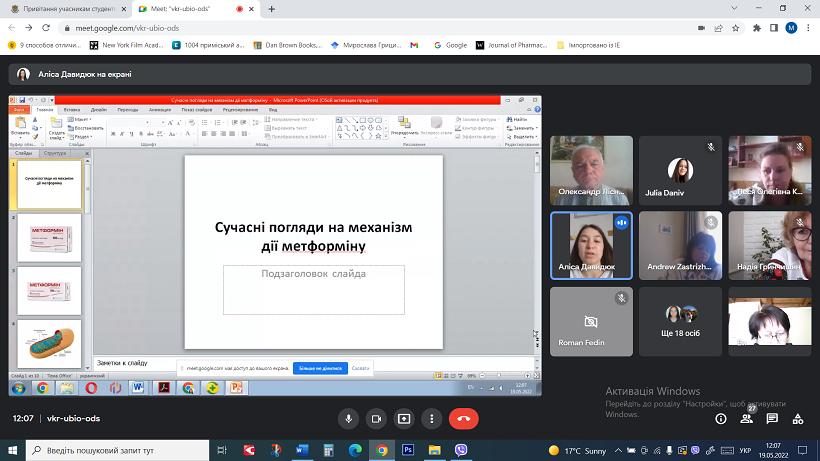This screenshot has height=461, width=820.
Task: Open Windows Start menu
Action: 13,450
